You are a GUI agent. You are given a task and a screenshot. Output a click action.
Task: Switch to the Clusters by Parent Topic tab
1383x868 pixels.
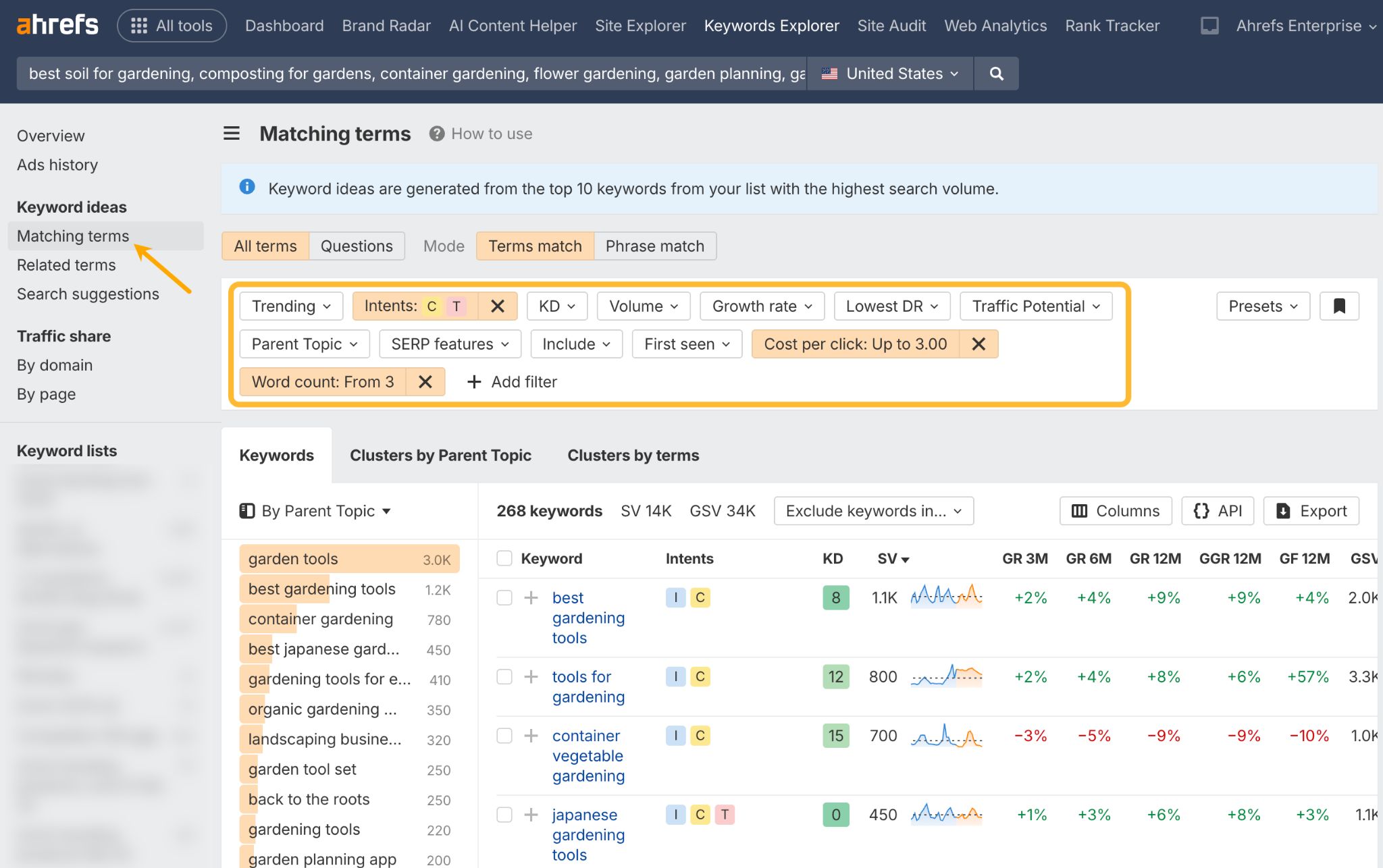tap(440, 455)
